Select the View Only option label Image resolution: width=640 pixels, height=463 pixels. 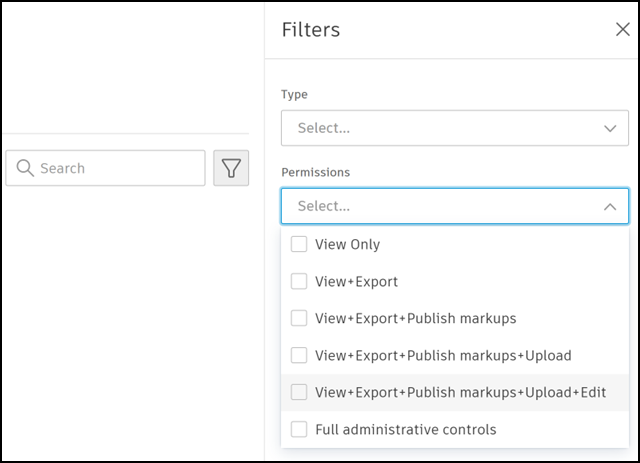[347, 244]
